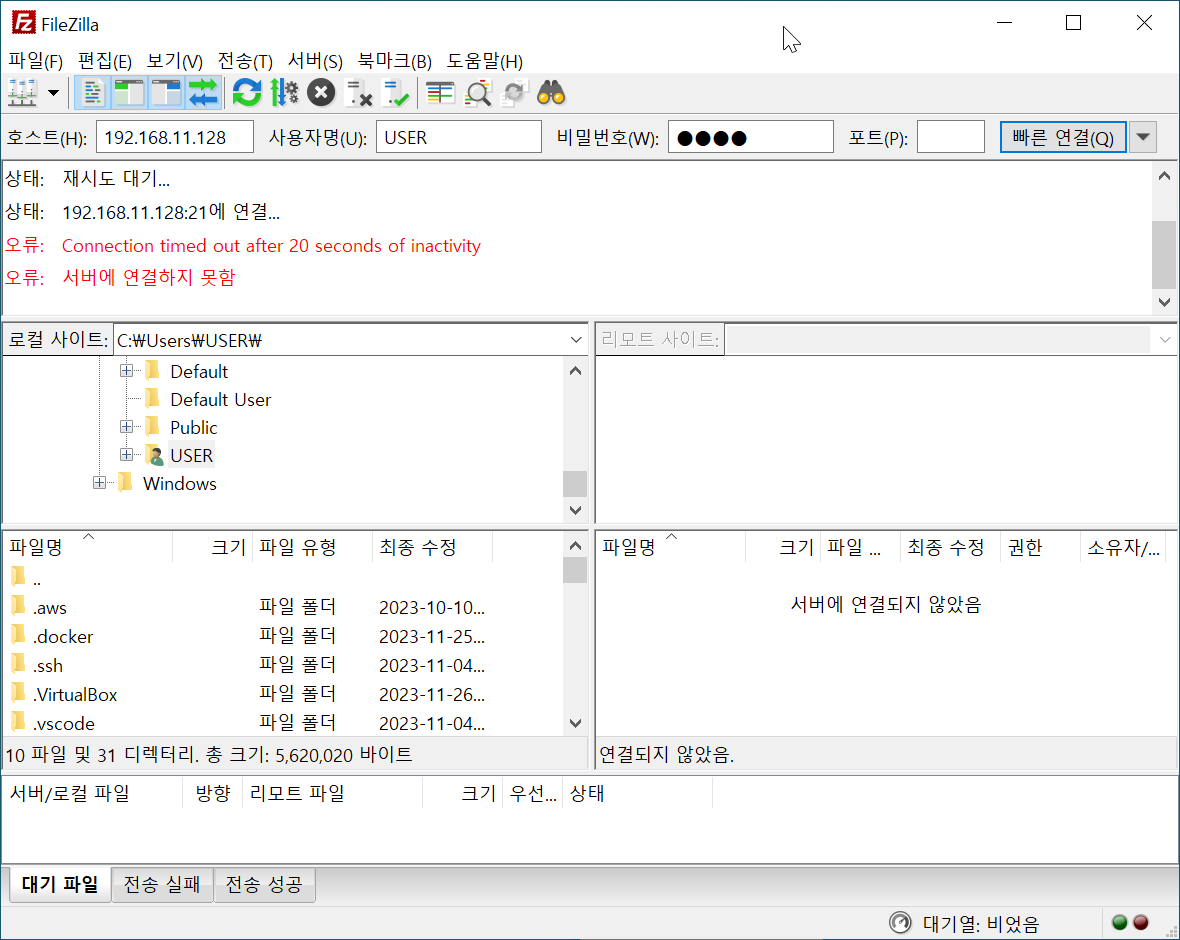Screen dimensions: 1180x940
Task: Open local site path dropdown
Action: point(576,340)
